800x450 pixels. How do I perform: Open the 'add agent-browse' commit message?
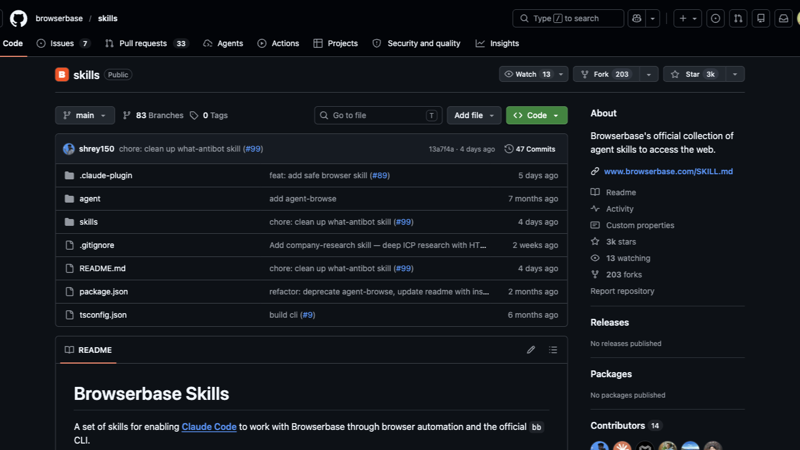tap(303, 198)
